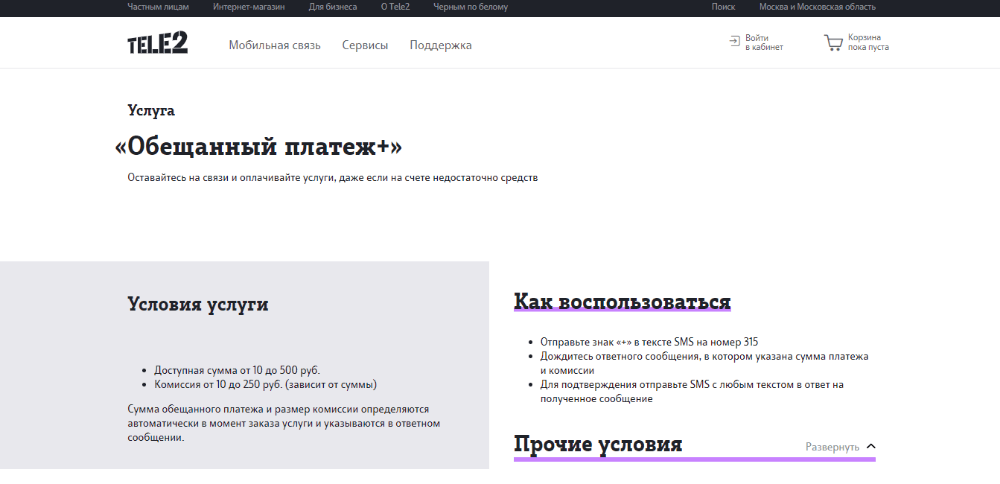Click Войти в кабинет text
Screen dimensions: 1000x484
764,42
